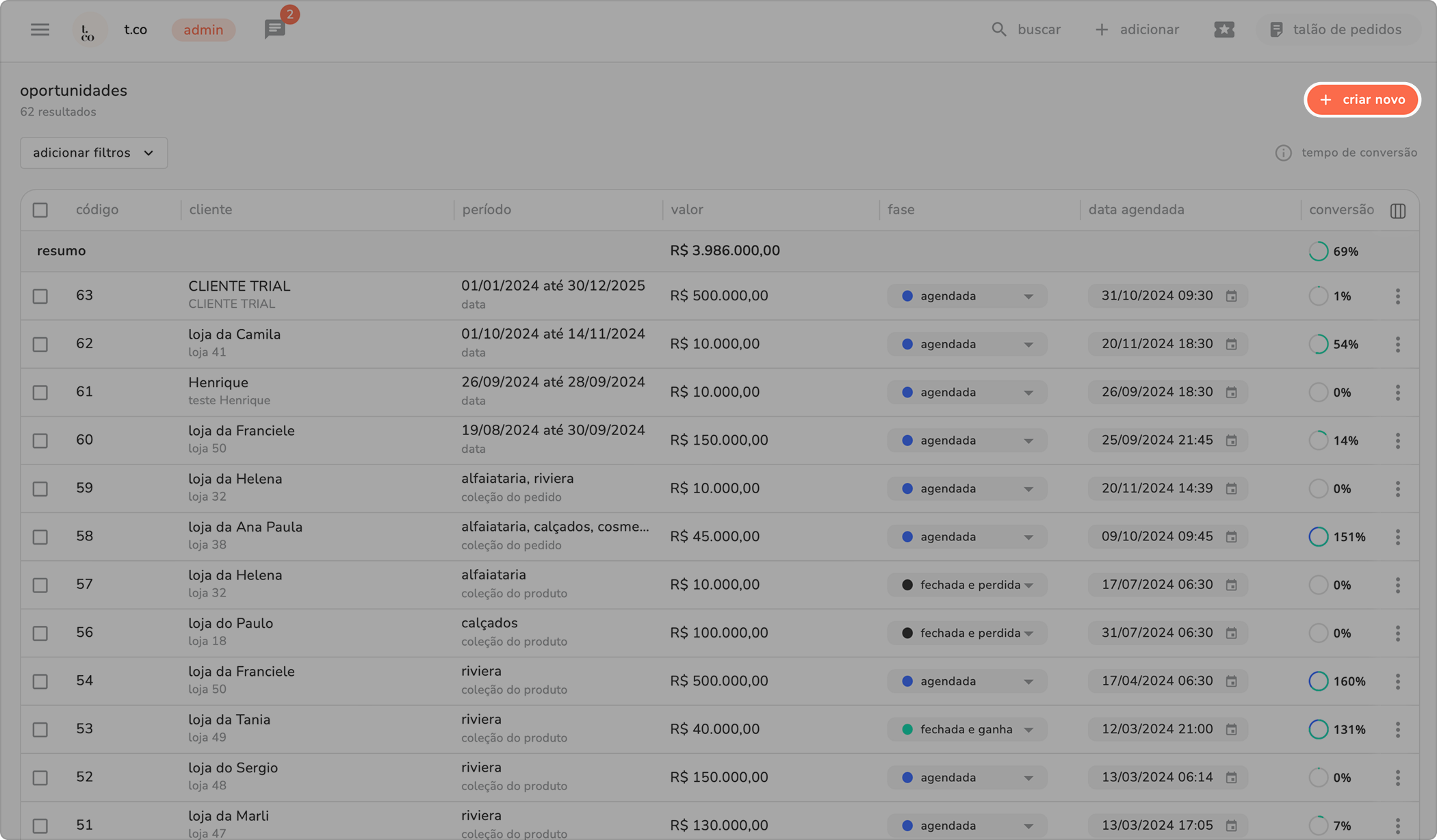Tick checkbox for row 57

(40, 585)
